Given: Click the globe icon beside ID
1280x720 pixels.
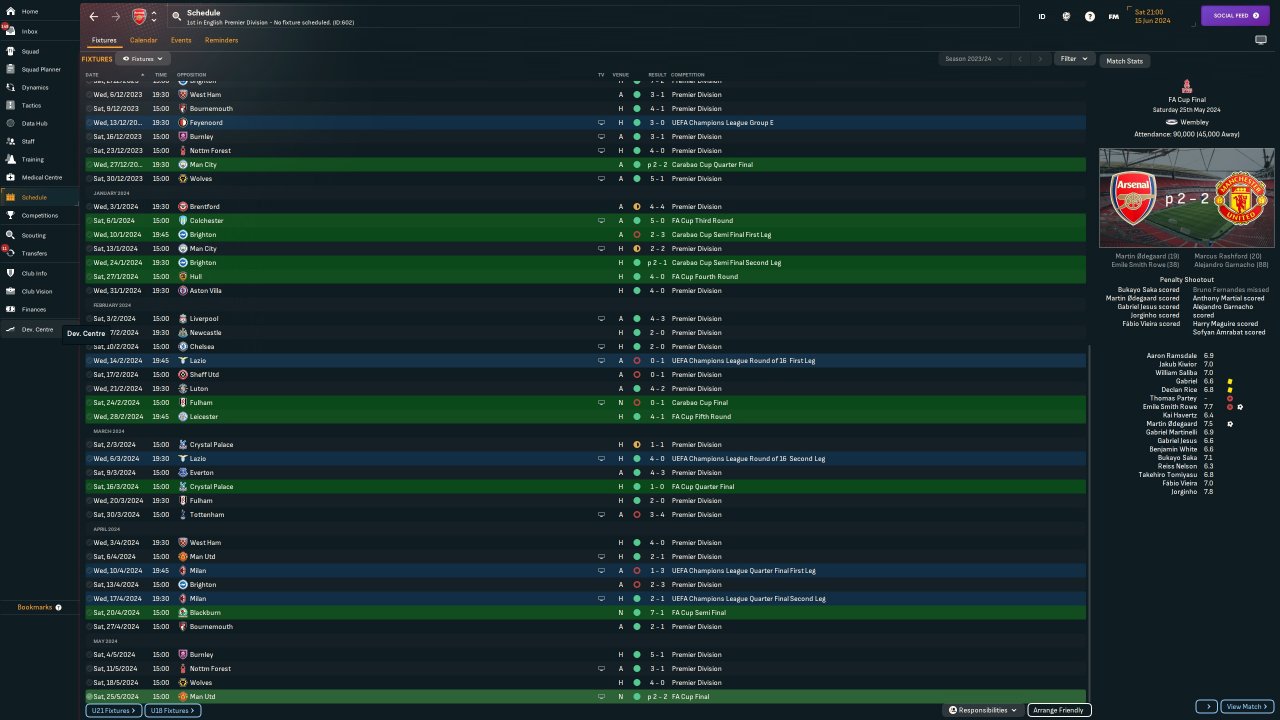Looking at the screenshot, I should pos(1066,17).
